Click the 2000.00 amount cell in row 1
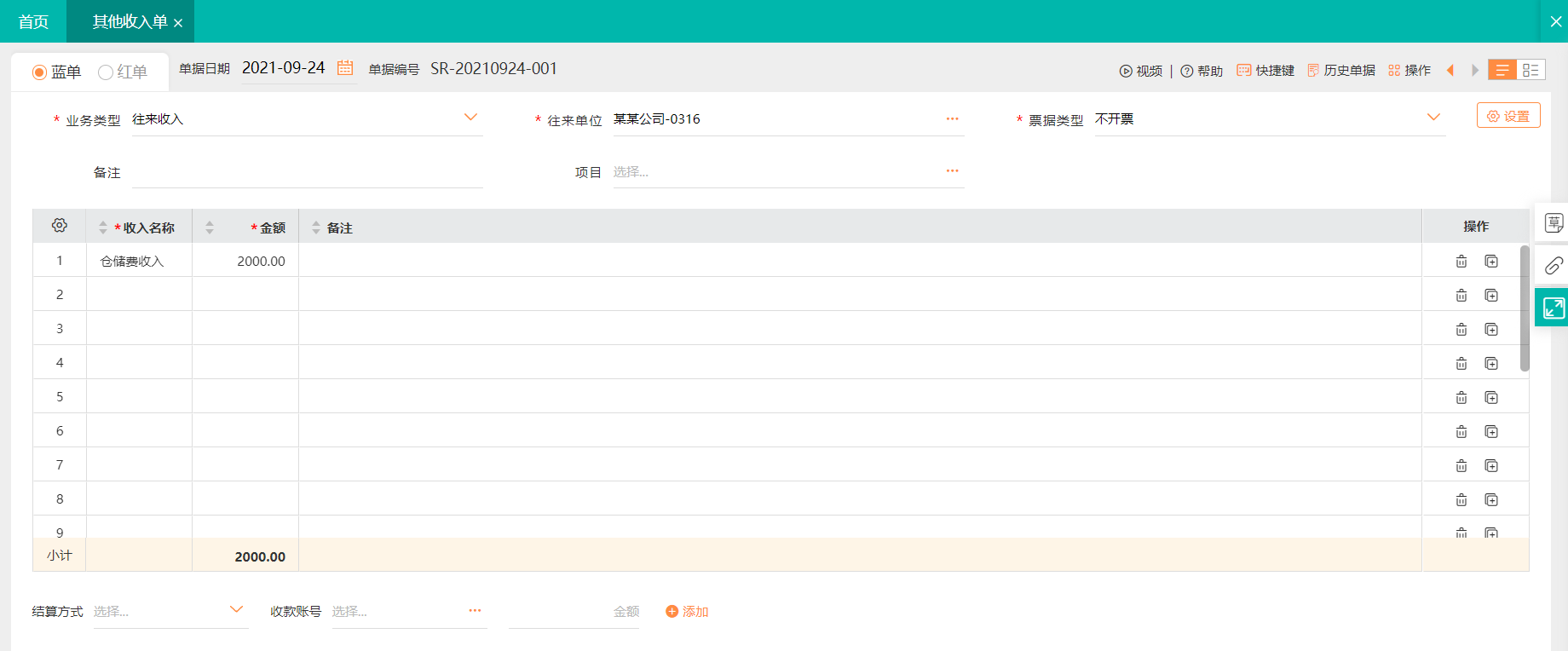Viewport: 1568px width, 651px height. pos(245,261)
